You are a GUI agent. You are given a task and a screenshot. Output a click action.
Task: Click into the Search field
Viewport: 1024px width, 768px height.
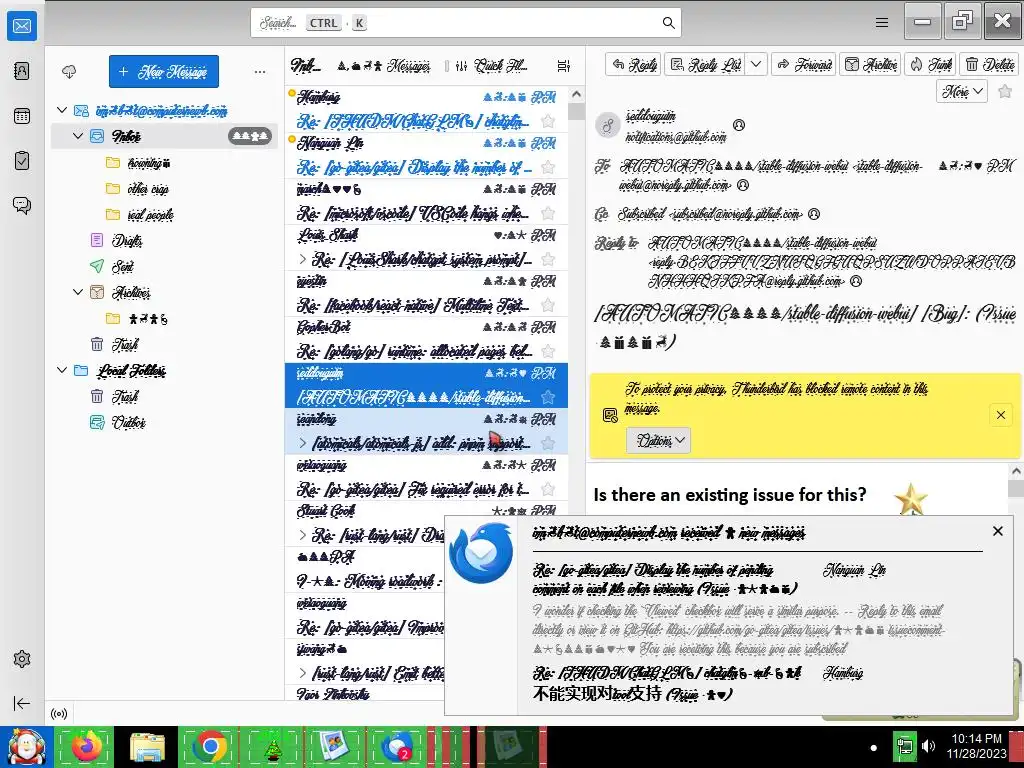click(x=466, y=23)
